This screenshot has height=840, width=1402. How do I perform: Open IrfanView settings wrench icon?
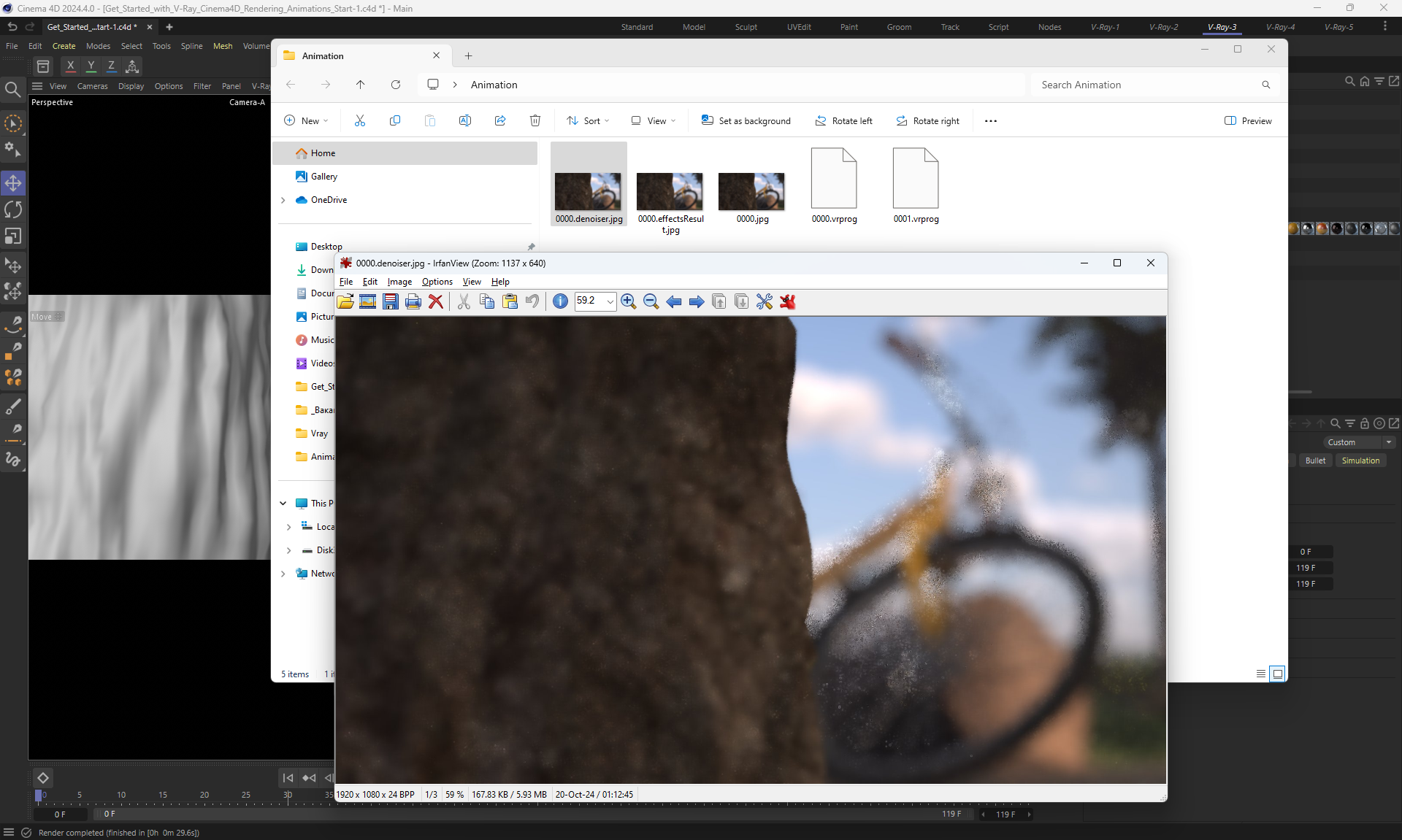(765, 301)
